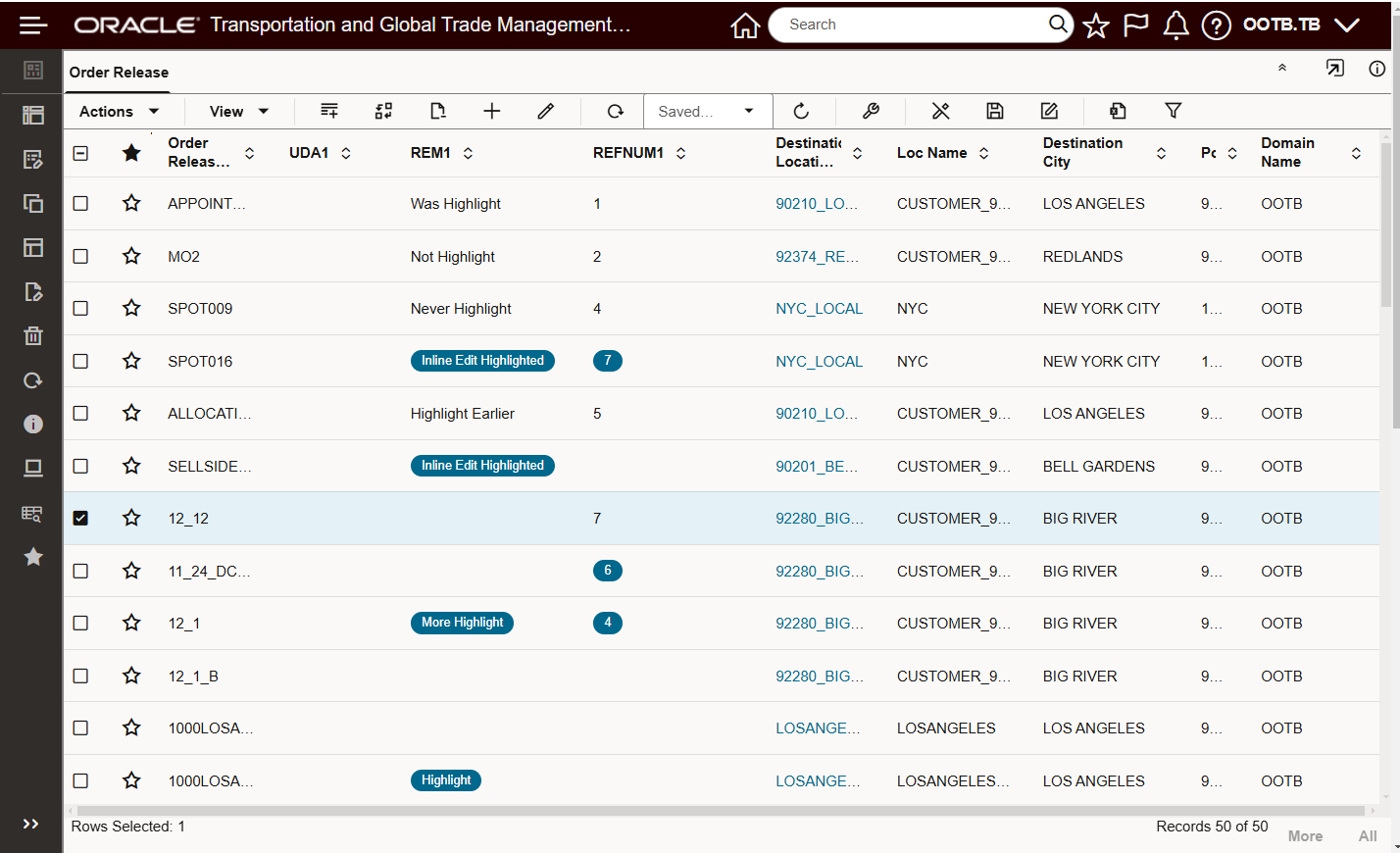Click the BELL GARDENS city cell
Viewport: 1400px width, 853px height.
1098,466
